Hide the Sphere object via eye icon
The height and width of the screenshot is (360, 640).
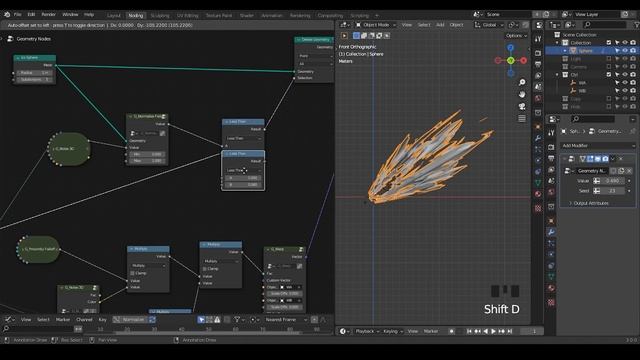(x=625, y=51)
